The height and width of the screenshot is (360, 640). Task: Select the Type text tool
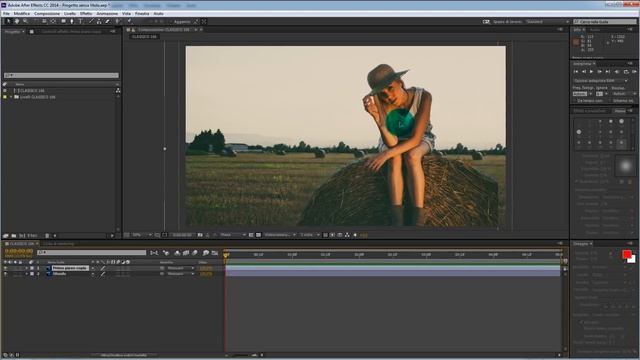80,21
